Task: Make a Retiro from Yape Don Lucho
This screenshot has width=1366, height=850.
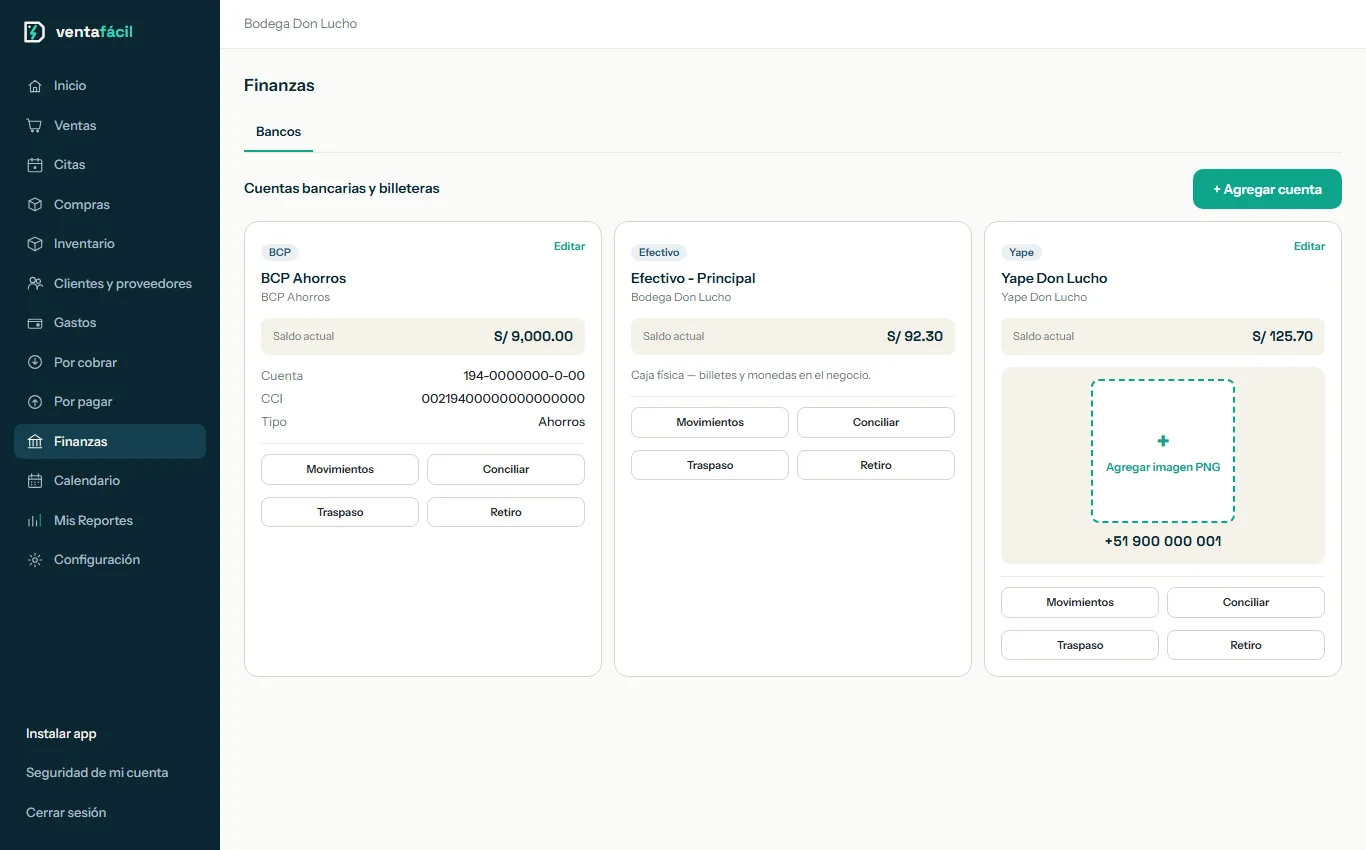Action: 1246,645
